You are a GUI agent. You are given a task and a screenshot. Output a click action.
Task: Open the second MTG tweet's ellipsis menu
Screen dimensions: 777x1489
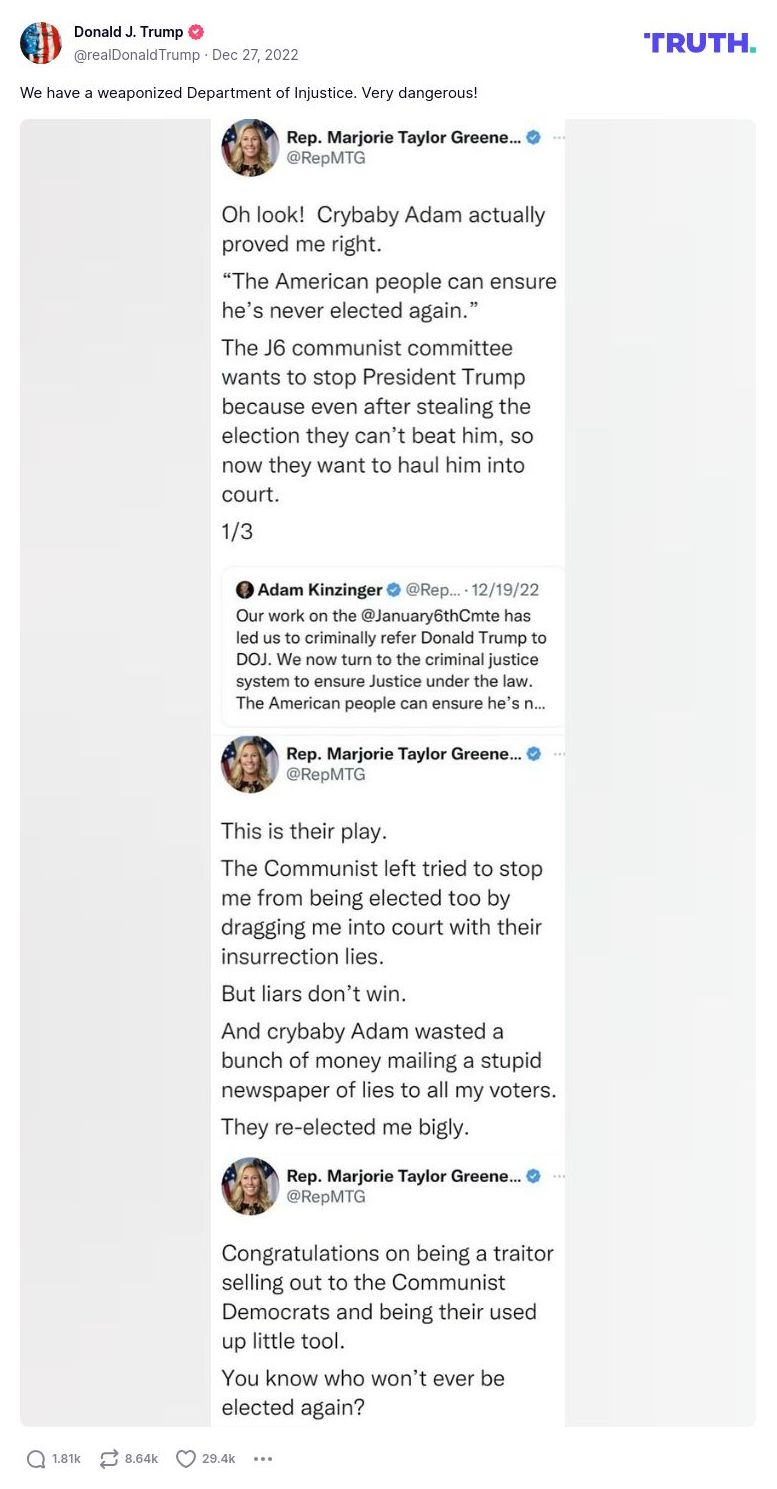(x=560, y=754)
